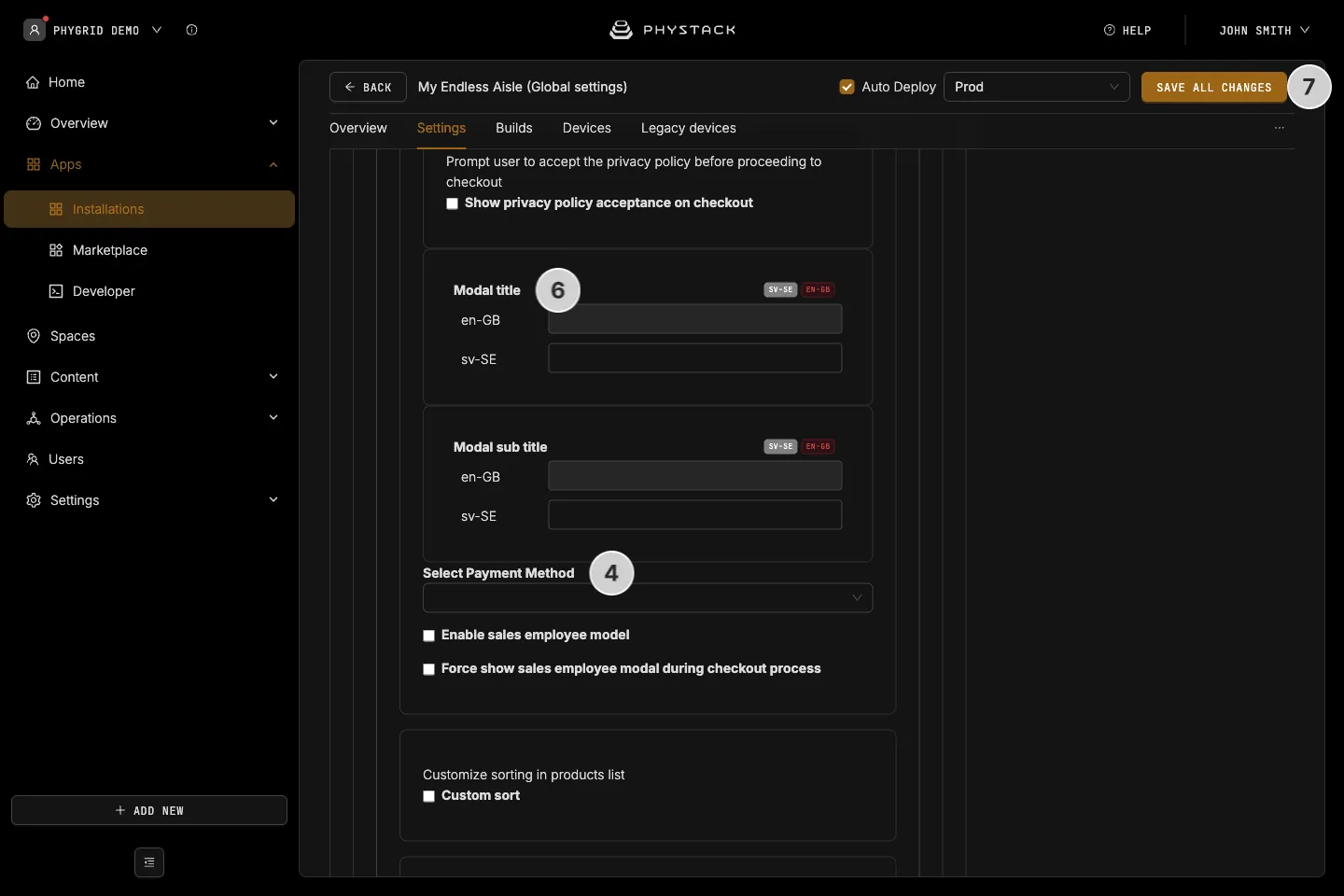Click the Developer terminal icon

(x=56, y=291)
